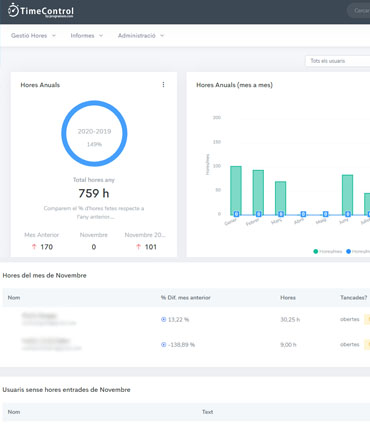This screenshot has width=370, height=426.
Task: Click the Hores del mes de Novembre heading
Action: (x=44, y=275)
